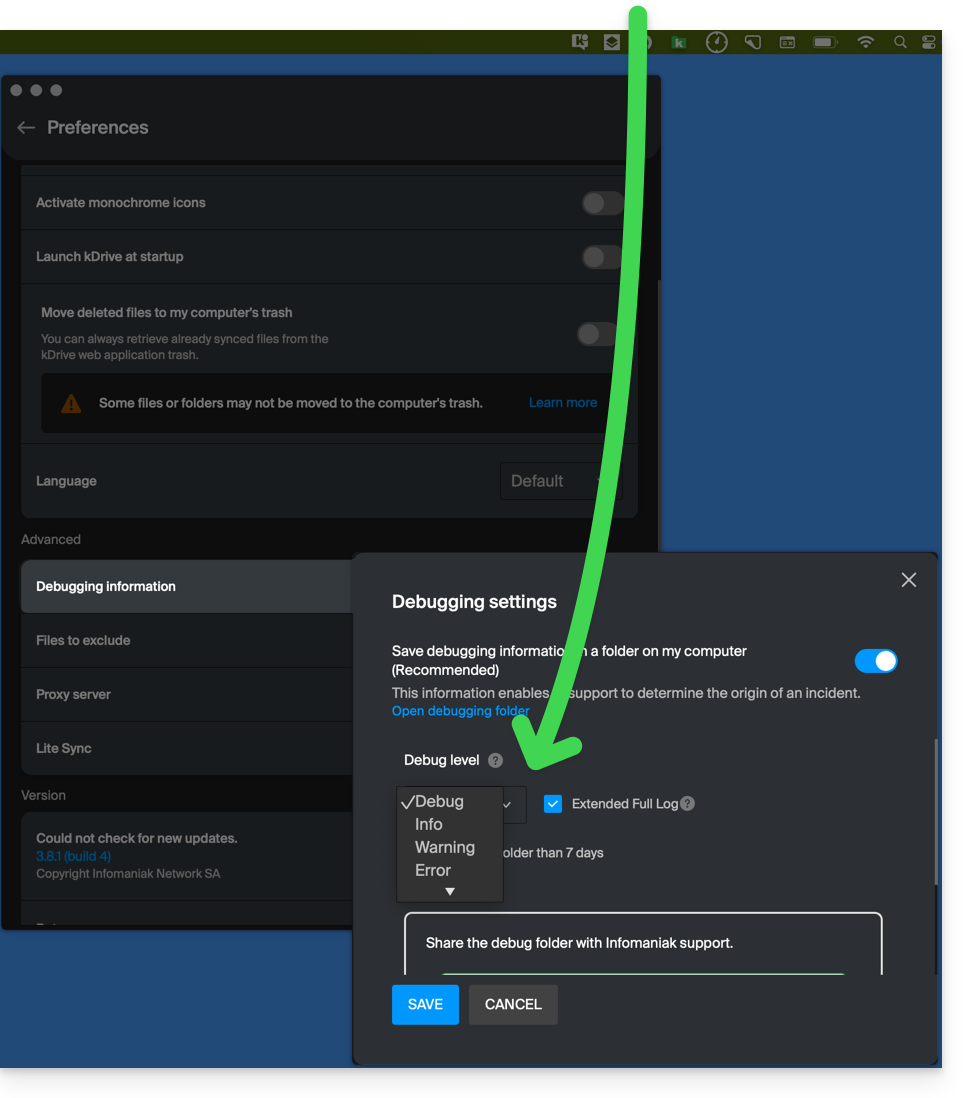This screenshot has width=972, height=1098.
Task: Close the Debugging settings dialog with X
Action: [x=908, y=580]
